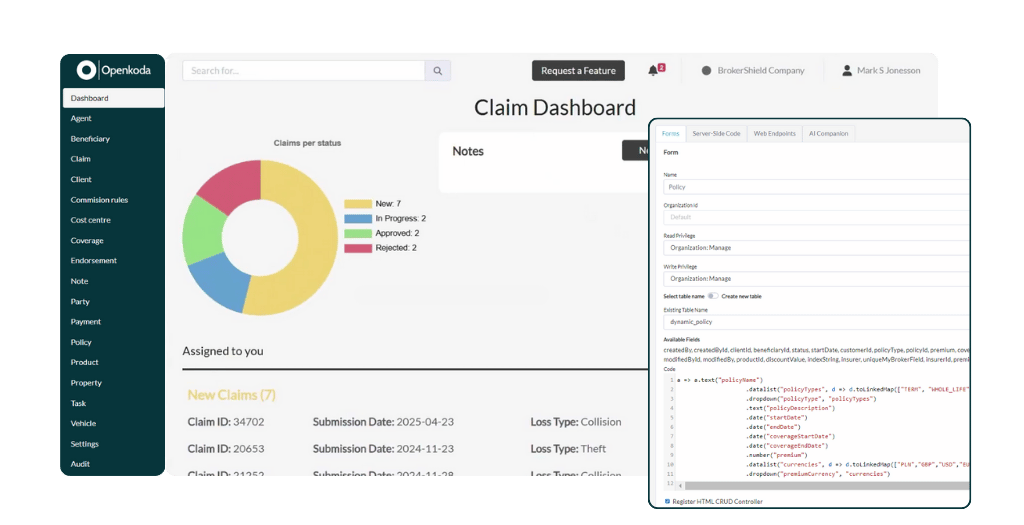Open the Existing Table Name dropdown

(815, 322)
